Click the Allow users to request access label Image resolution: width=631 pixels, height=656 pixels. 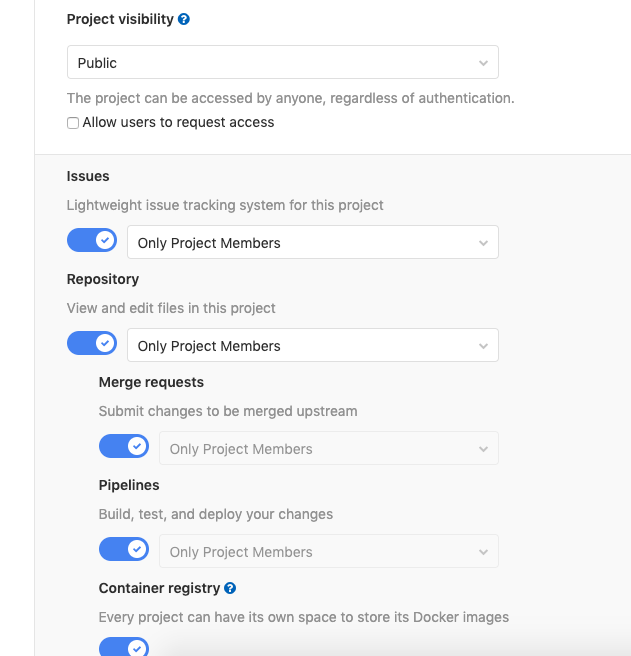[178, 122]
